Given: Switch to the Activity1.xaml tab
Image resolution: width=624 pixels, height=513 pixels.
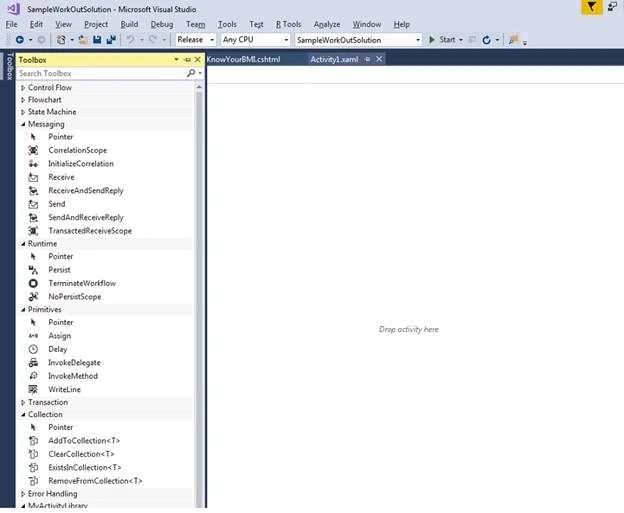Looking at the screenshot, I should coord(334,59).
